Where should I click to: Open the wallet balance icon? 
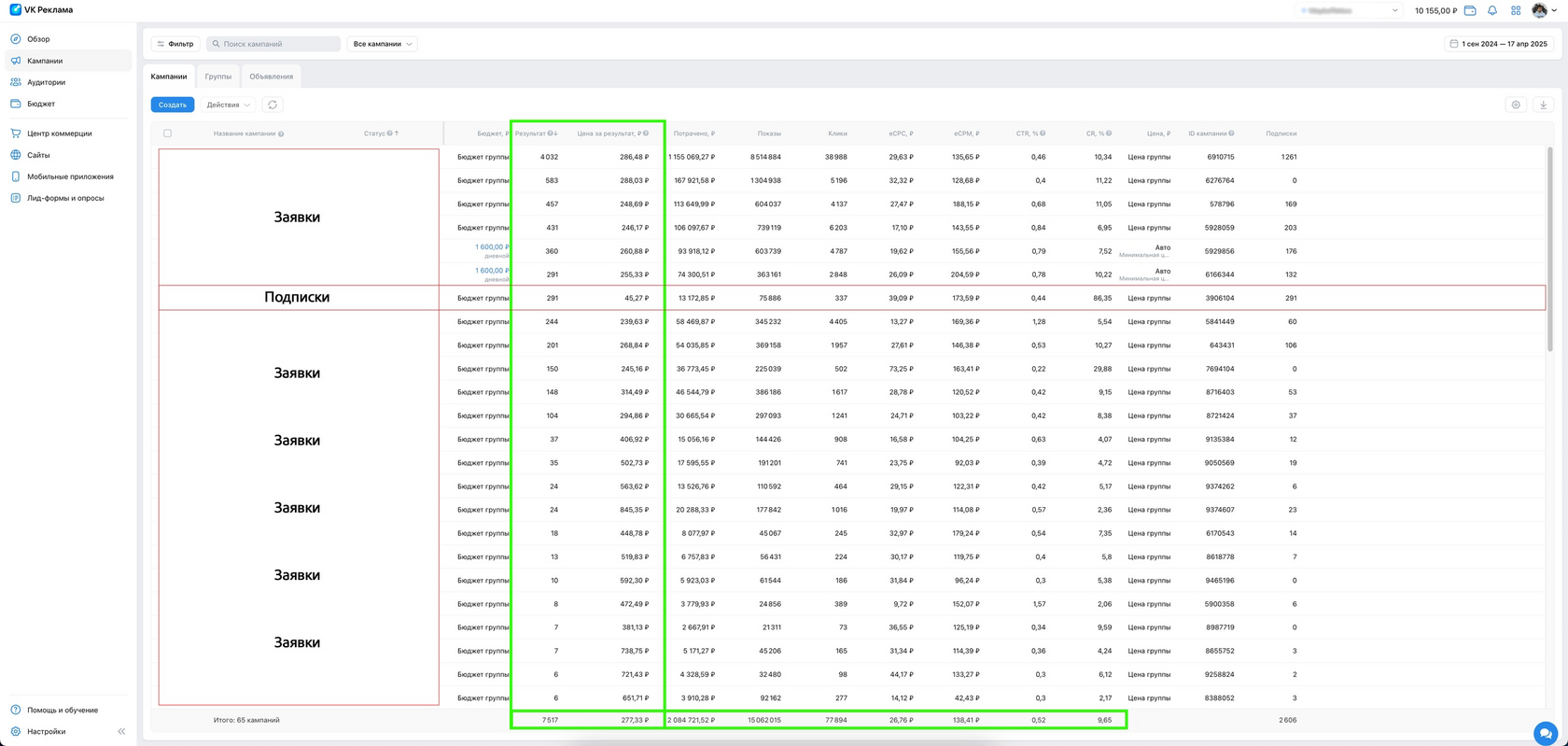pyautogui.click(x=1470, y=10)
